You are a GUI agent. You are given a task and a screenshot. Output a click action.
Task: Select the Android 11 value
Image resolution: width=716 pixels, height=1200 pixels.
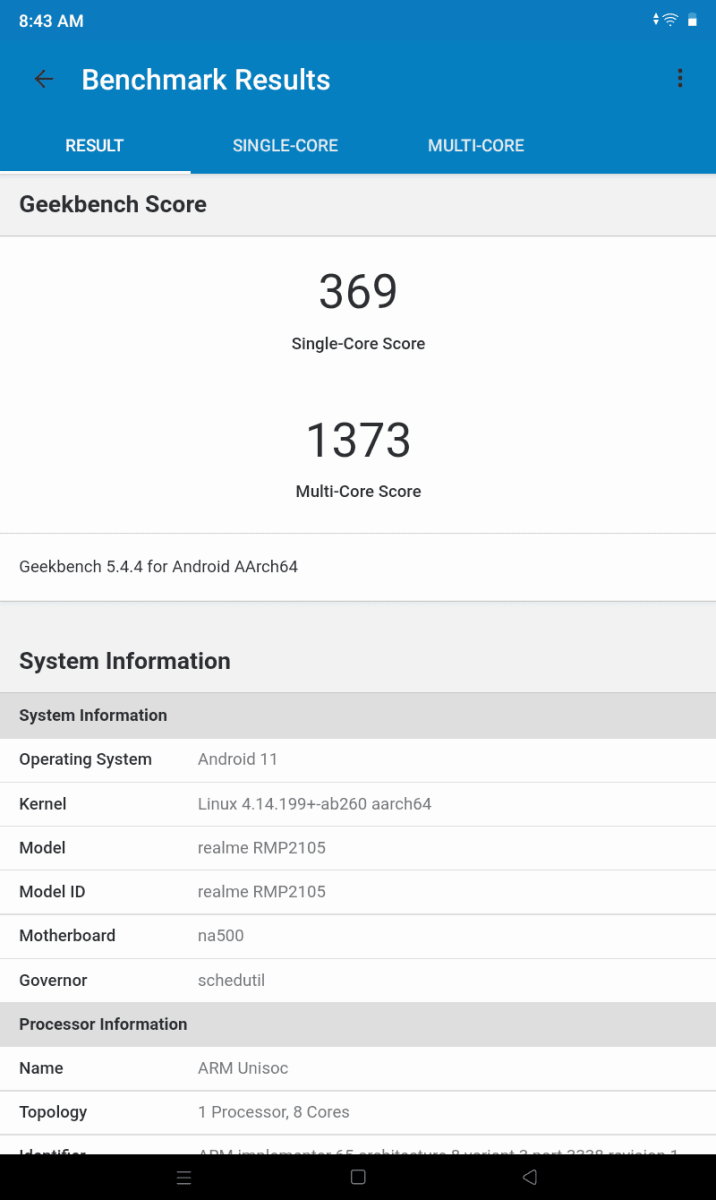pyautogui.click(x=238, y=760)
